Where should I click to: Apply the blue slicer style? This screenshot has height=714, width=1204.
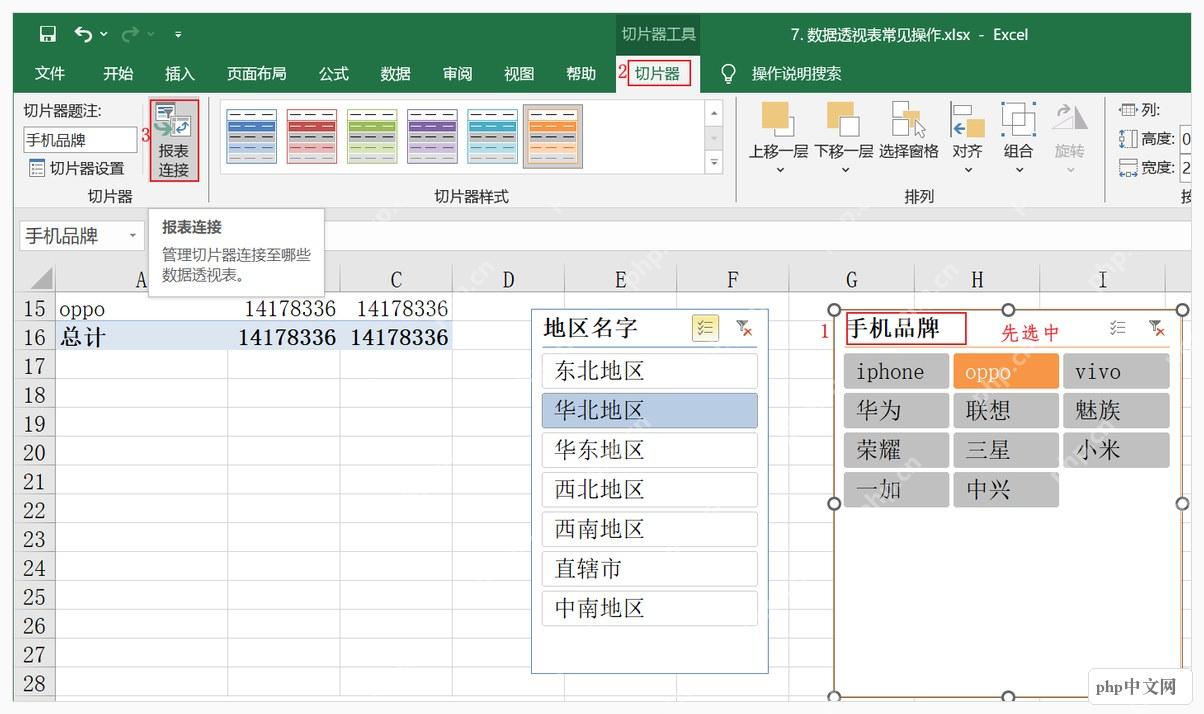point(252,137)
